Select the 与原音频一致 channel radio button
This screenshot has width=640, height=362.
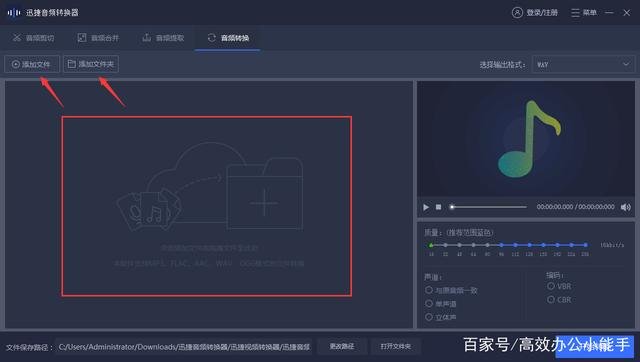(429, 290)
